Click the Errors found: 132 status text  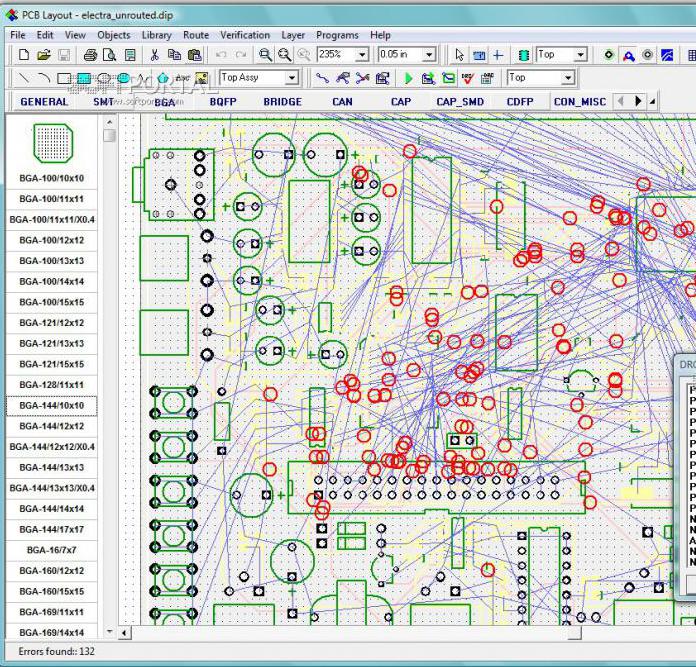(x=56, y=651)
